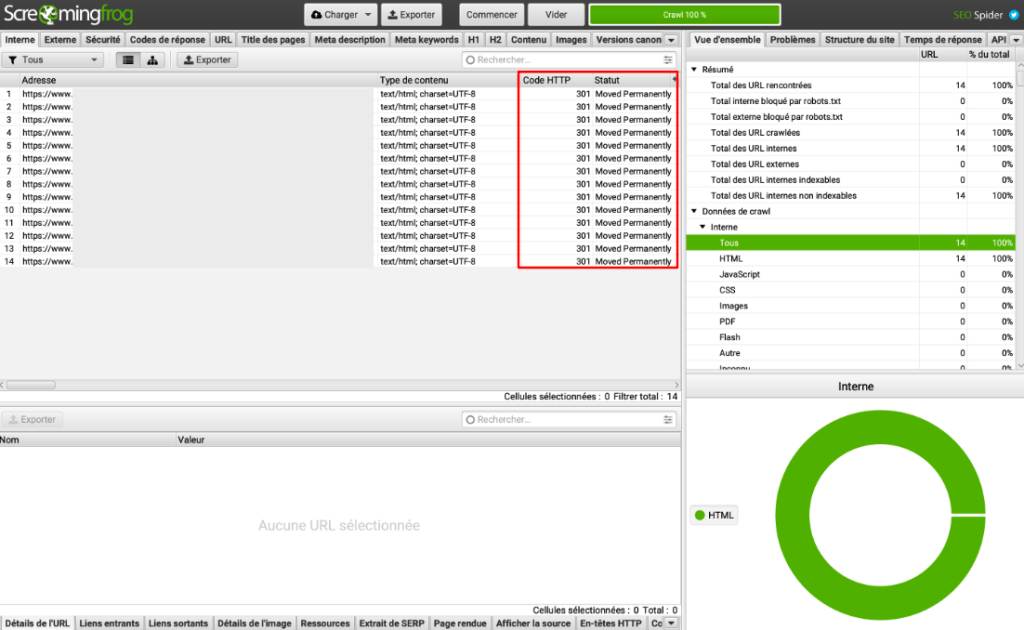Screen dimensions: 1024x630
Task: Click the Crawl 100% progress bar
Action: coord(684,15)
